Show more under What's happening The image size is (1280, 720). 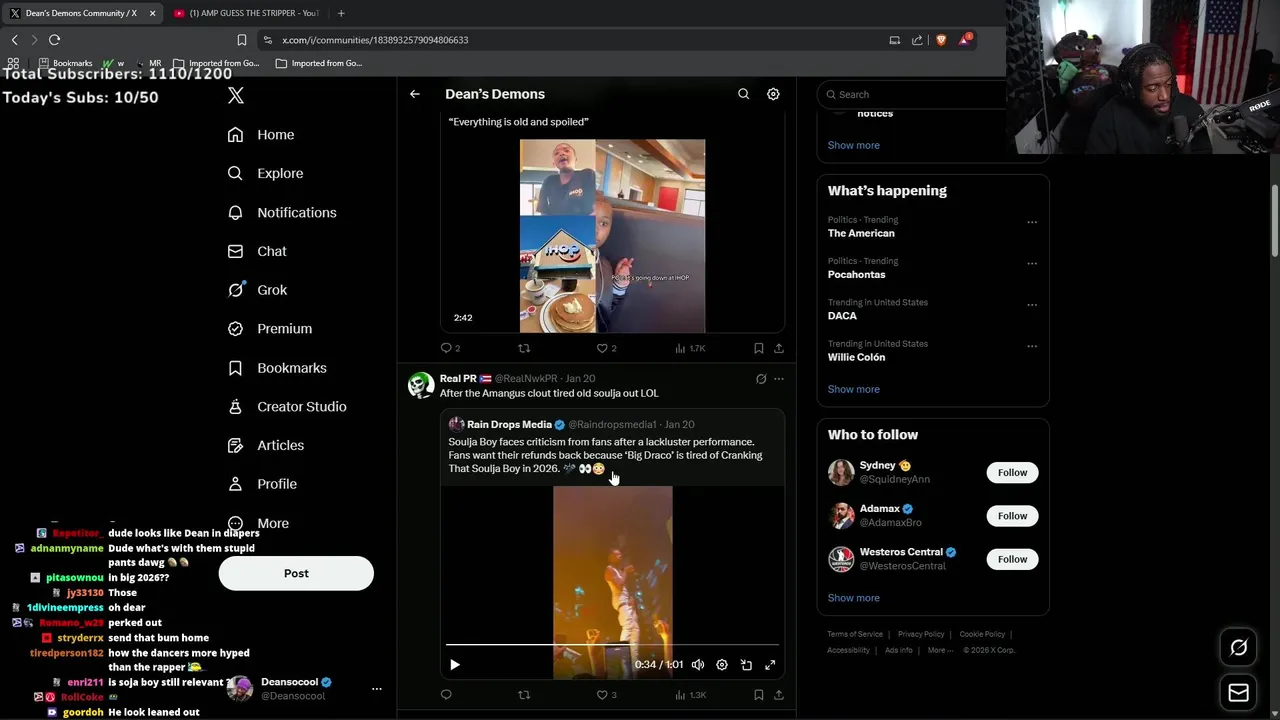coord(853,389)
